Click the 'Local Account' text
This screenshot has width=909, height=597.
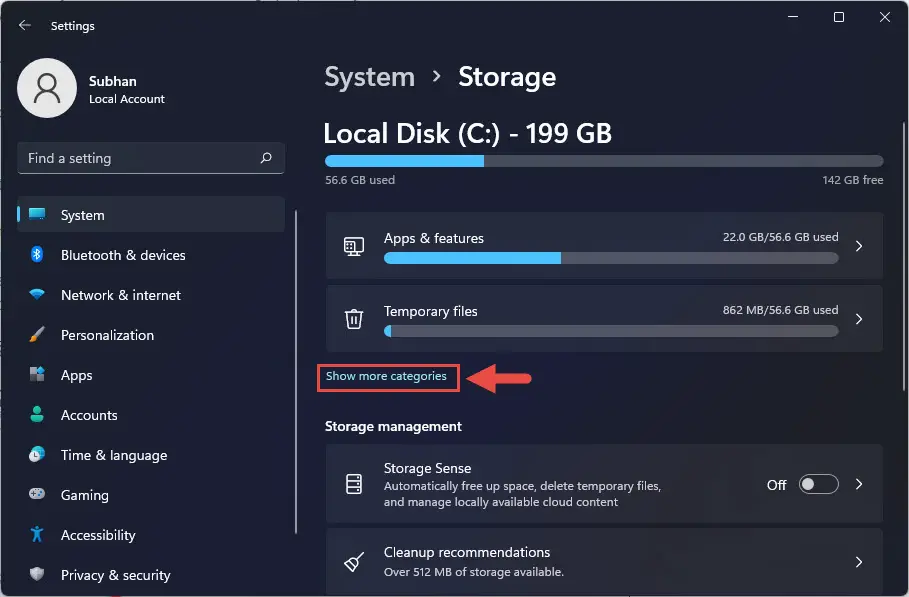pyautogui.click(x=126, y=99)
